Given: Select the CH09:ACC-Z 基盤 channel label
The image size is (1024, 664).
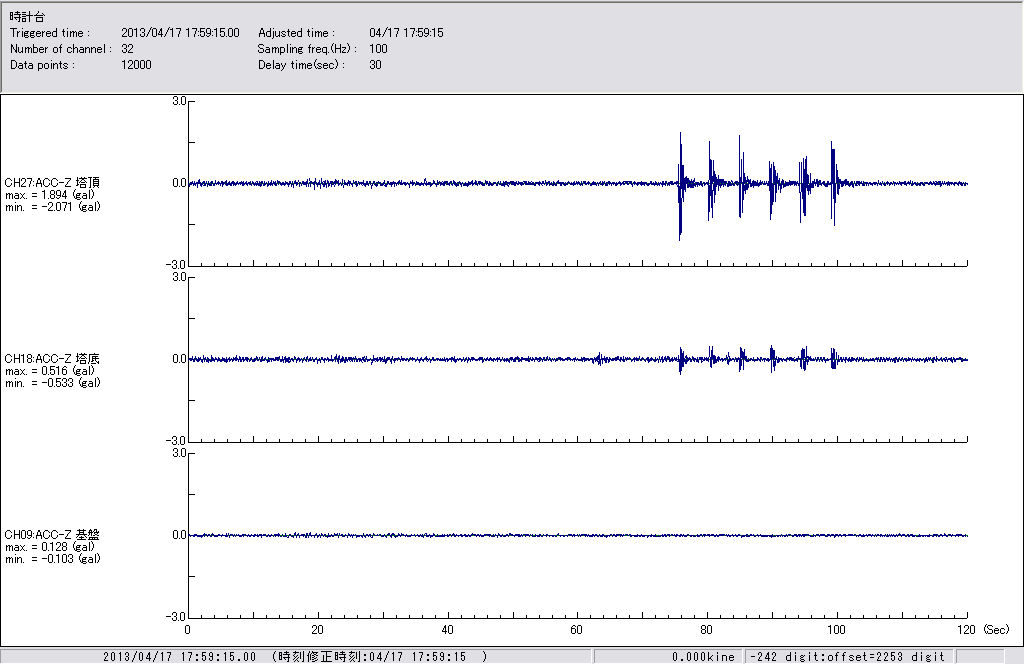Looking at the screenshot, I should (x=52, y=535).
